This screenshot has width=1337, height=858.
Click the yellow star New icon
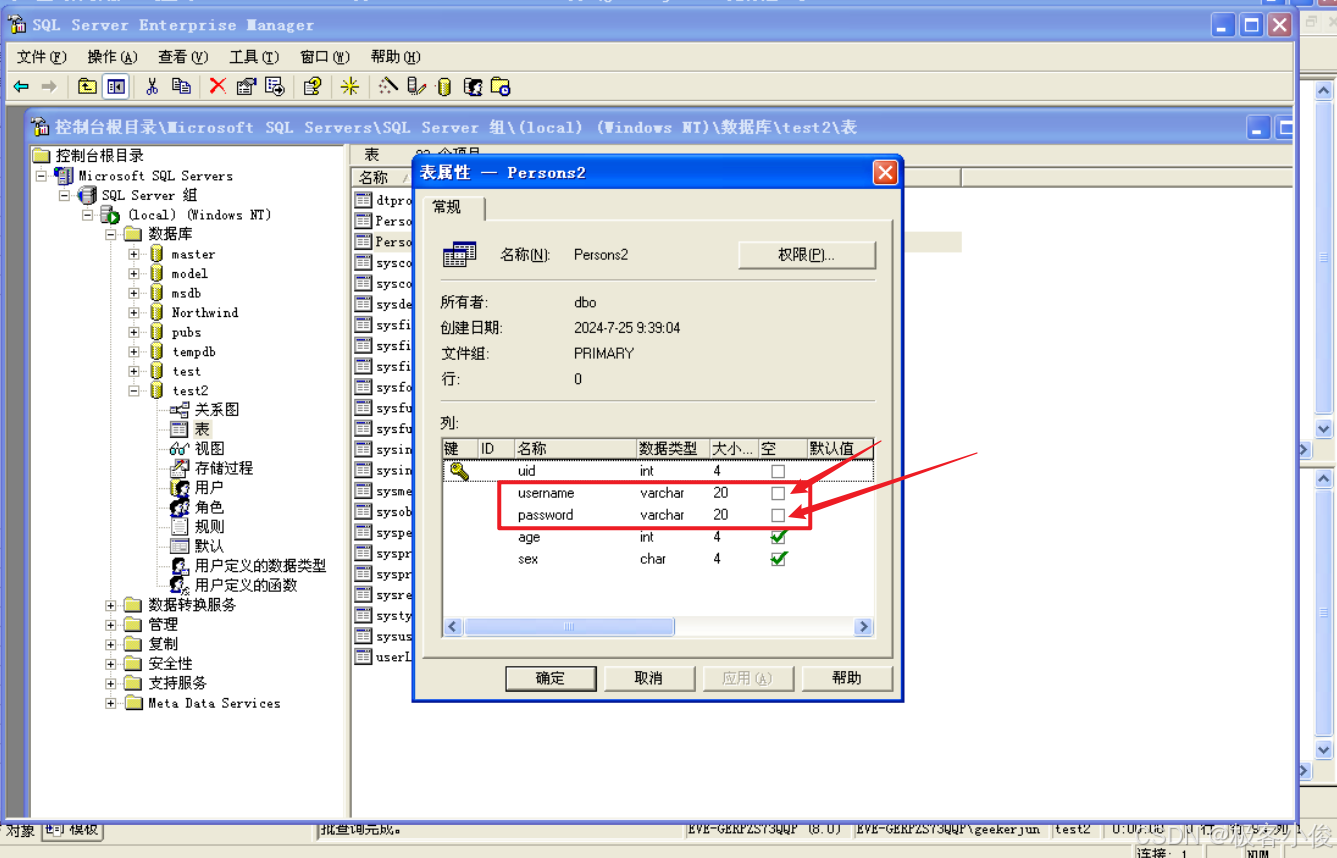tap(349, 87)
